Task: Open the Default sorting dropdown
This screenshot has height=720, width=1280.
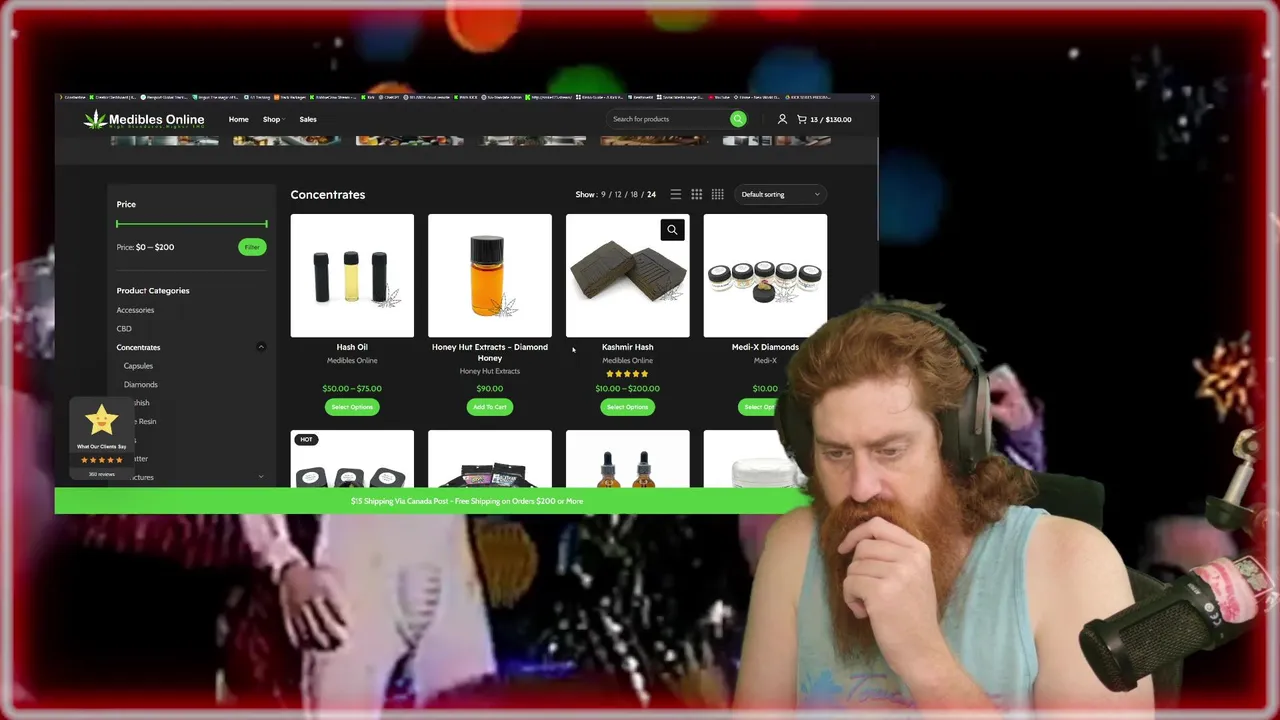Action: click(781, 194)
